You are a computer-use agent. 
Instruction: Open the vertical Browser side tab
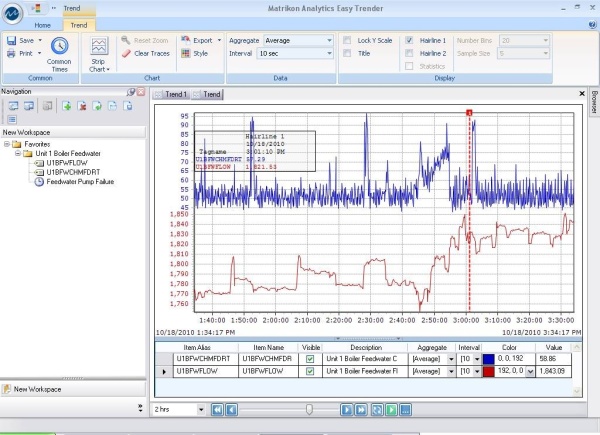594,102
